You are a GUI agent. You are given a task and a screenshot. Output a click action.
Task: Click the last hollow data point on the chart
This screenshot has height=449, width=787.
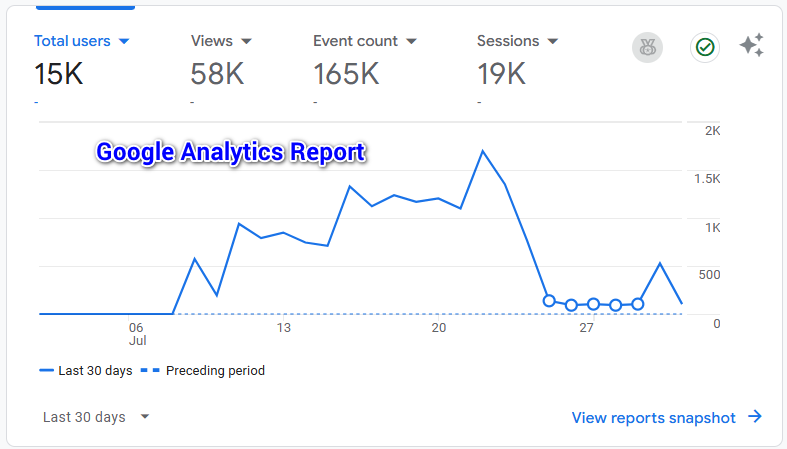click(x=638, y=304)
